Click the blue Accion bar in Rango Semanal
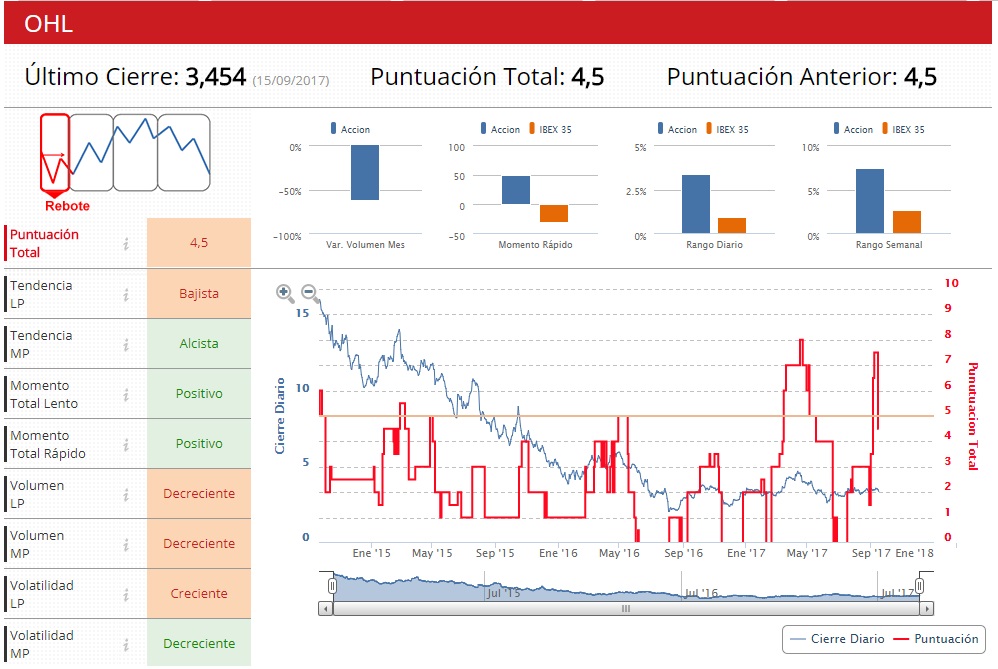 coord(869,201)
